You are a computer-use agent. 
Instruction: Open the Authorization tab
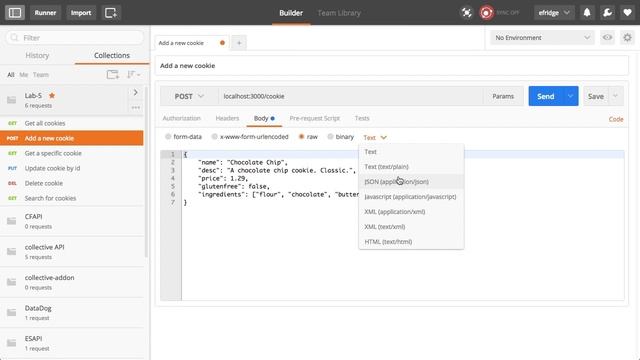coord(182,118)
